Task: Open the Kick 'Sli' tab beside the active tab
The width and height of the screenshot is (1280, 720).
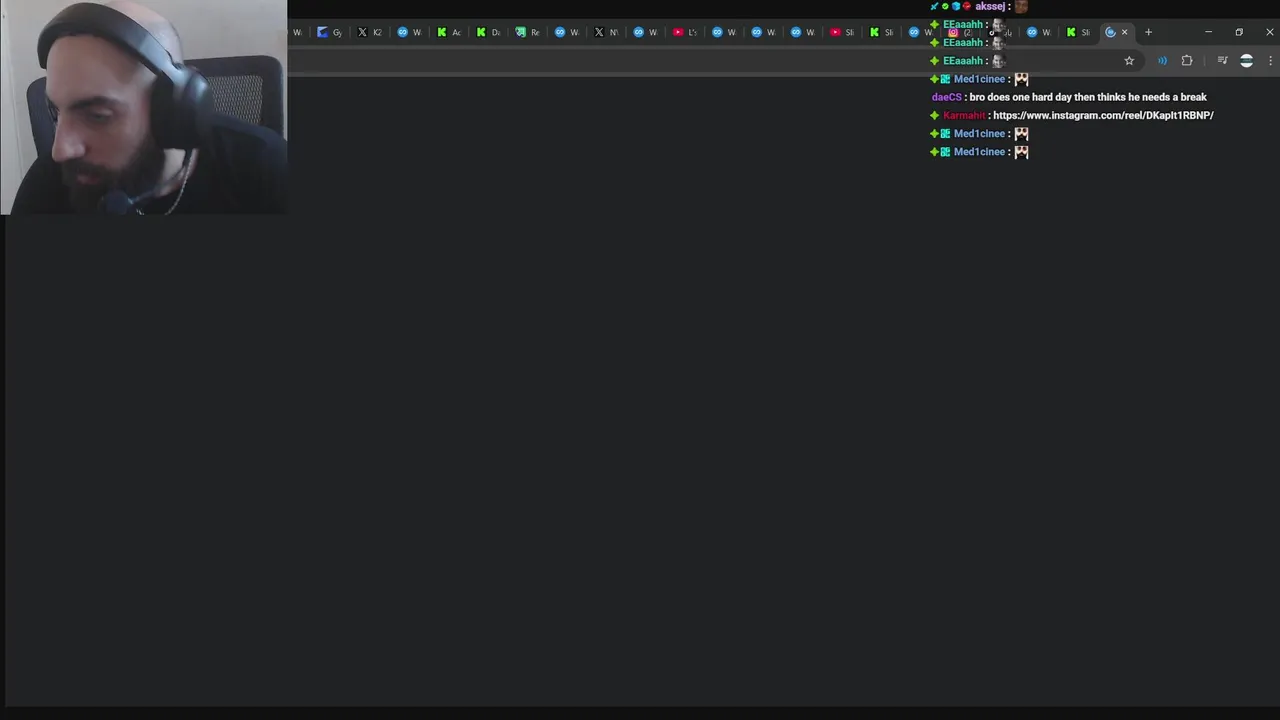Action: 1079,32
